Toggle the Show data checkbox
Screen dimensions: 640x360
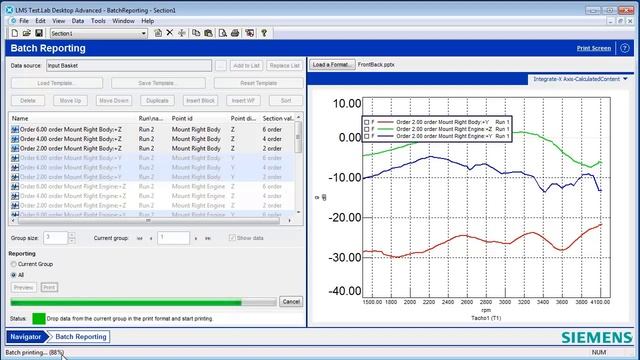coord(232,238)
